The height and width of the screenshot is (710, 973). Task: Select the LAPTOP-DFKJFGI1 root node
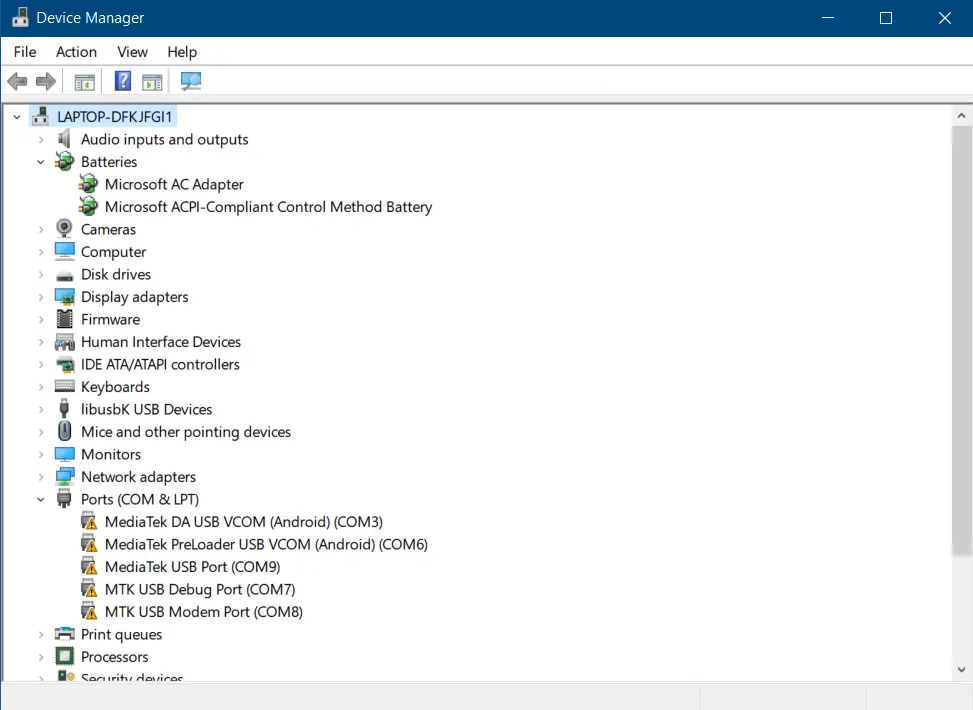[x=116, y=116]
